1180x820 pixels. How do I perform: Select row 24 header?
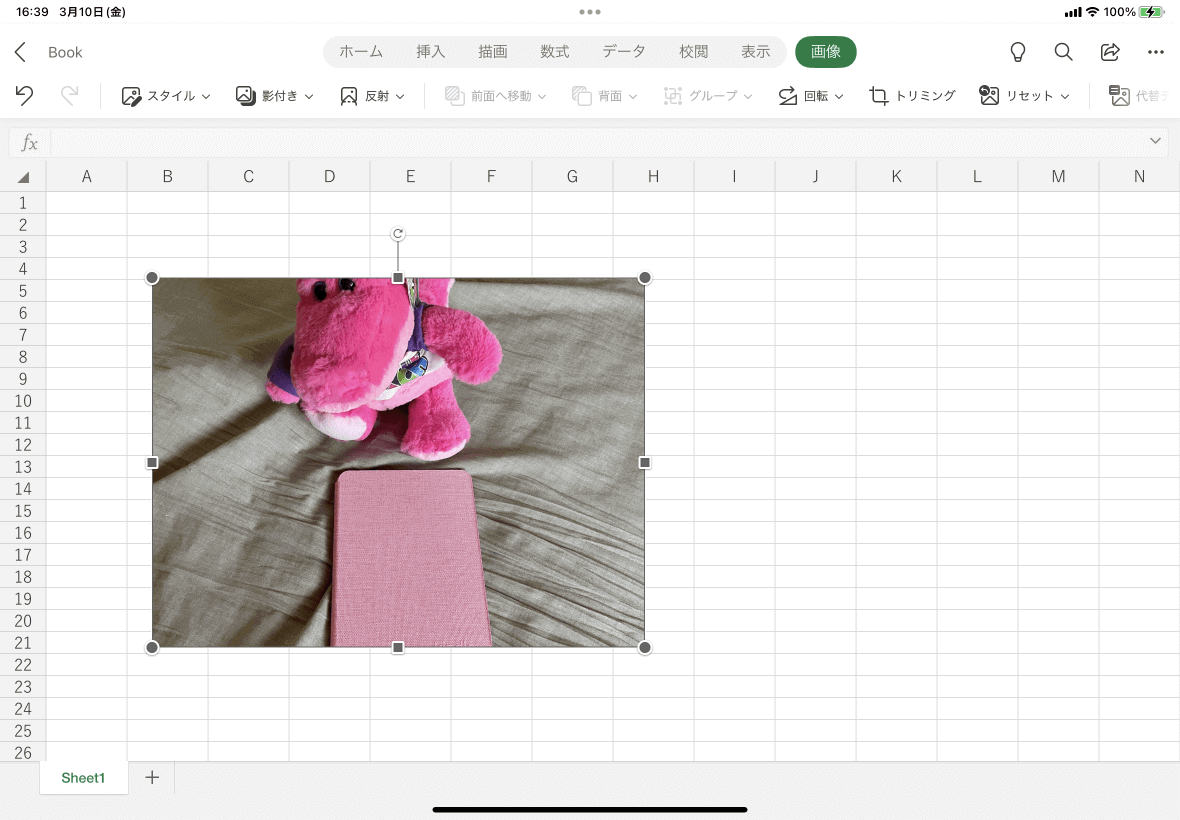pyautogui.click(x=23, y=709)
